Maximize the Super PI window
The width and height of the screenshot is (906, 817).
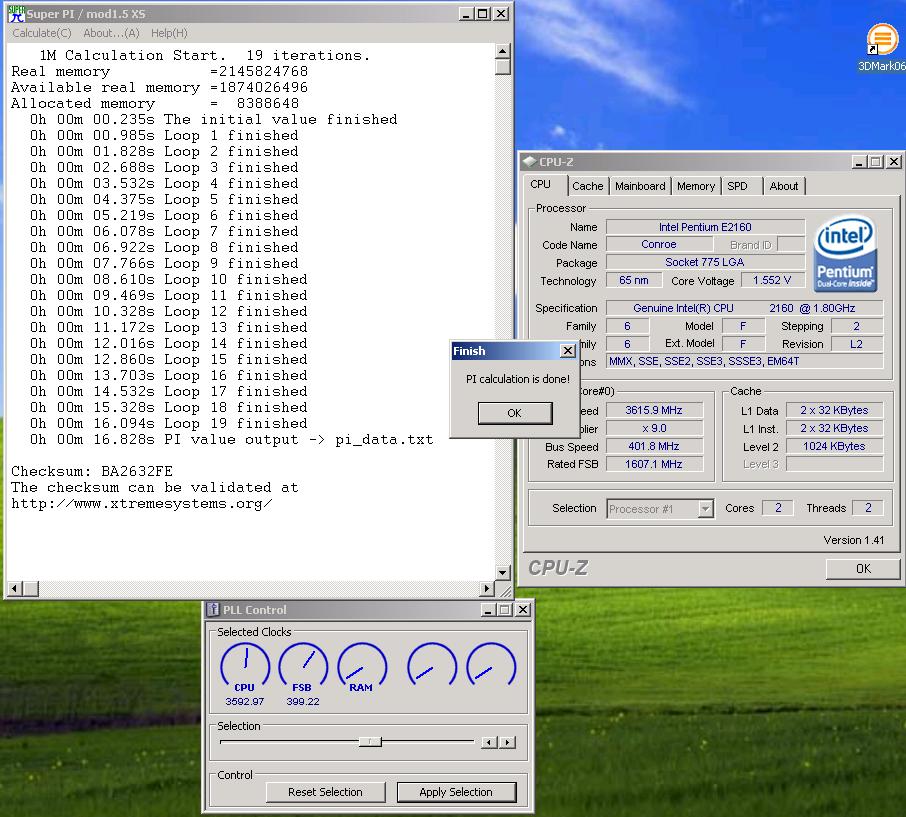(483, 13)
